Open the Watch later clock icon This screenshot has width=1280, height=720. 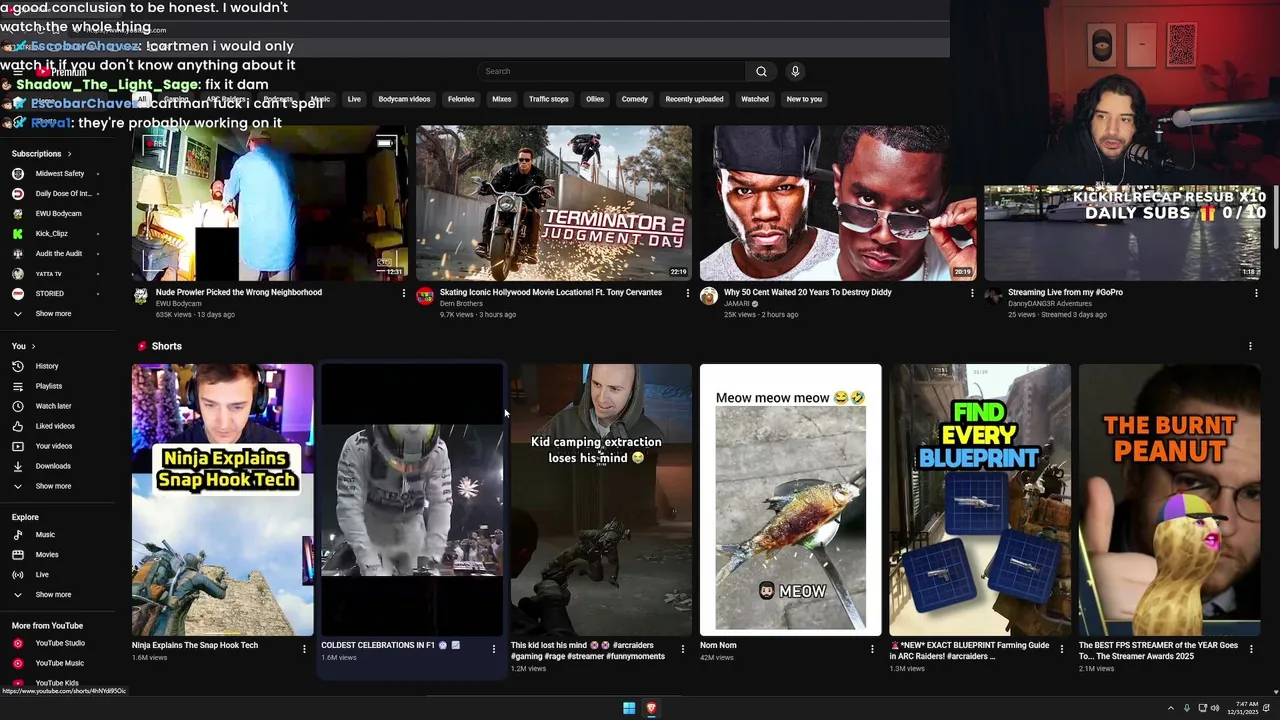click(17, 406)
